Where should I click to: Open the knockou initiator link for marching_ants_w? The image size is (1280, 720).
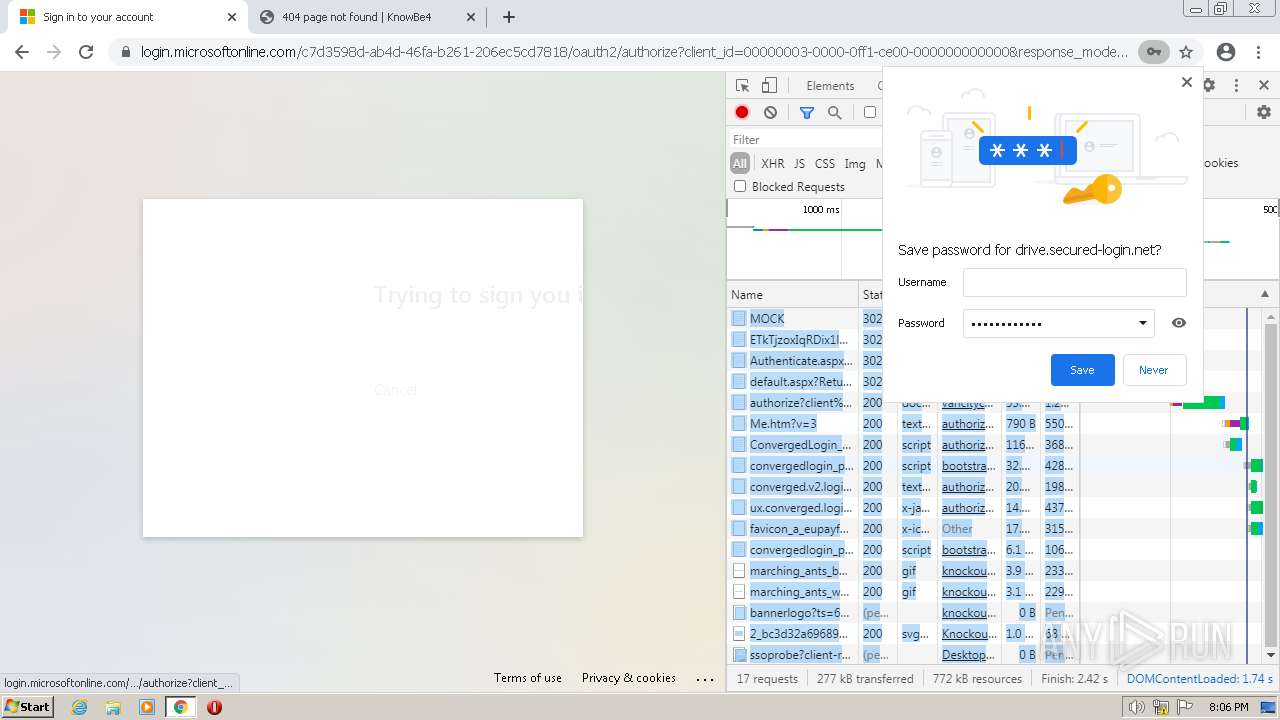click(968, 592)
